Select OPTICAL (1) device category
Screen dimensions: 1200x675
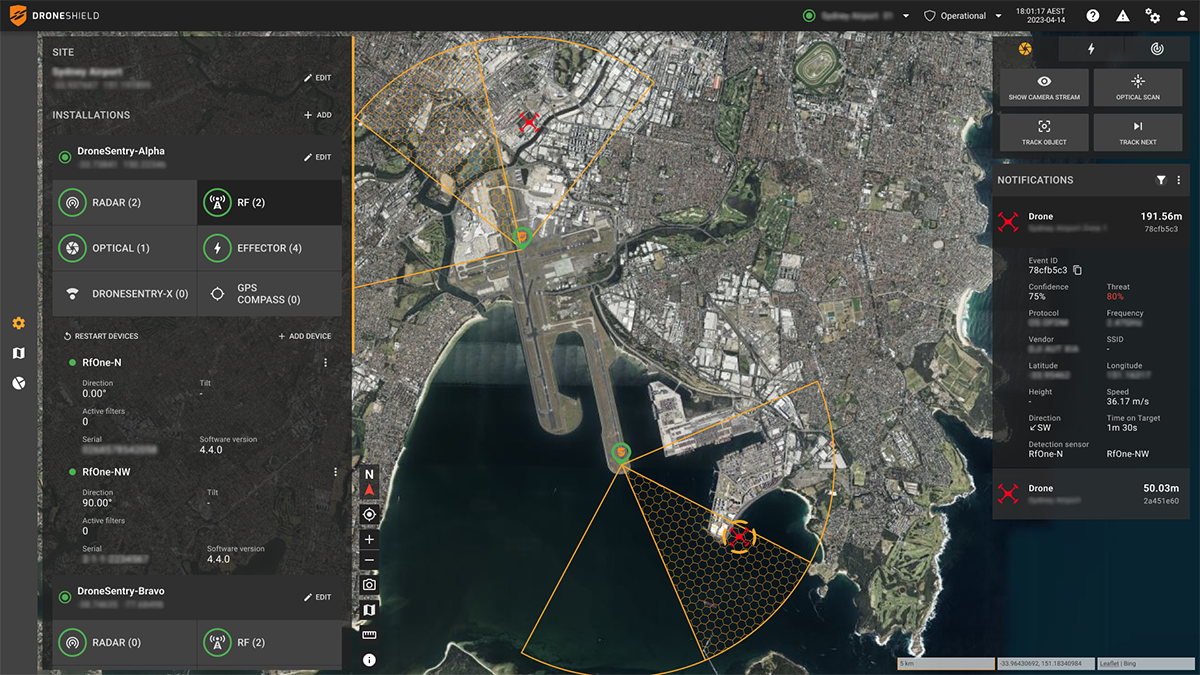125,247
